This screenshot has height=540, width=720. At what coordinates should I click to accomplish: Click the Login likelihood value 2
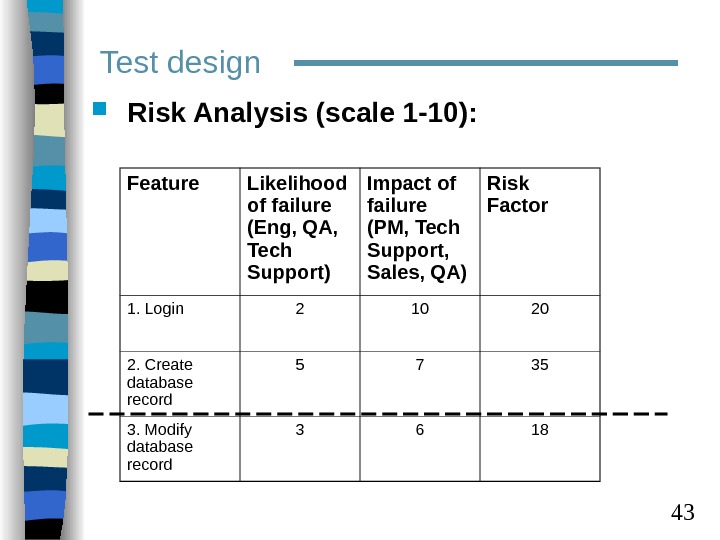tap(300, 309)
